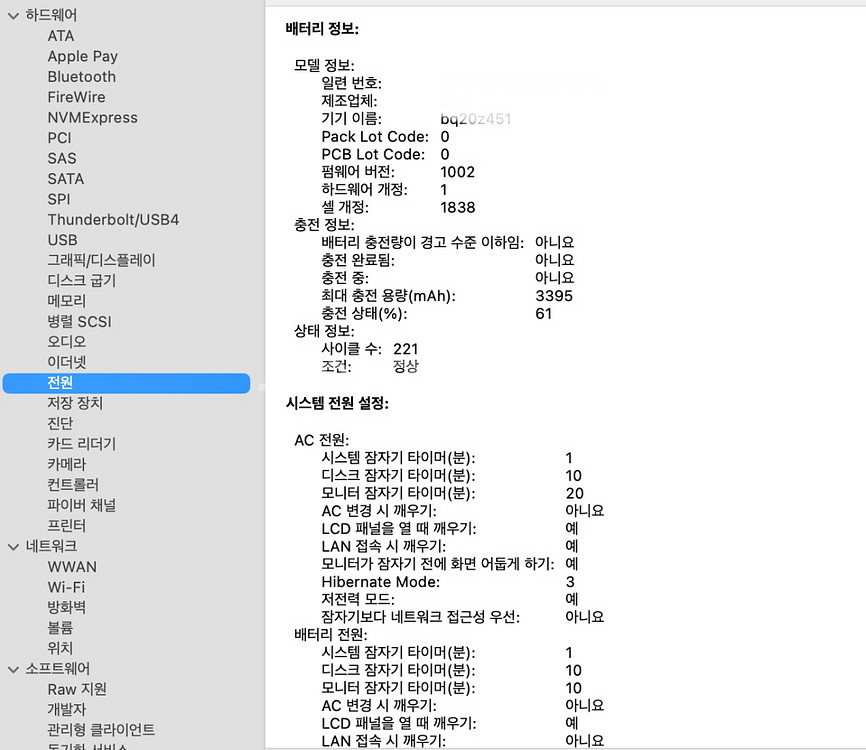Click the AC 전원 subsection label
Viewport: 866px width, 750px height.
click(321, 440)
